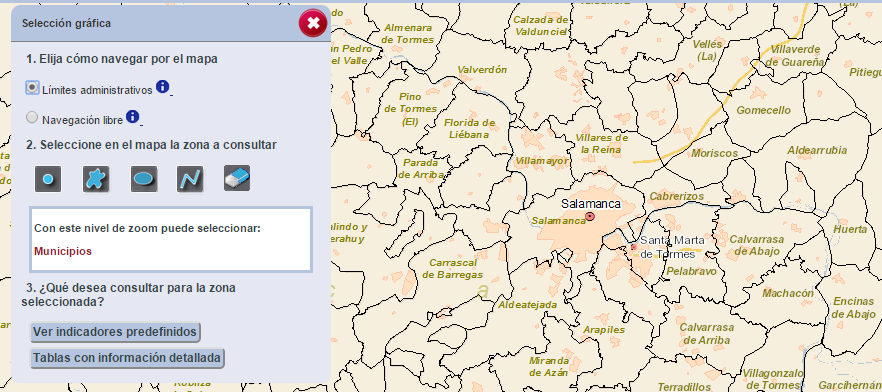882x392 pixels.
Task: Click the Municipios selectable level text
Action: 63,251
